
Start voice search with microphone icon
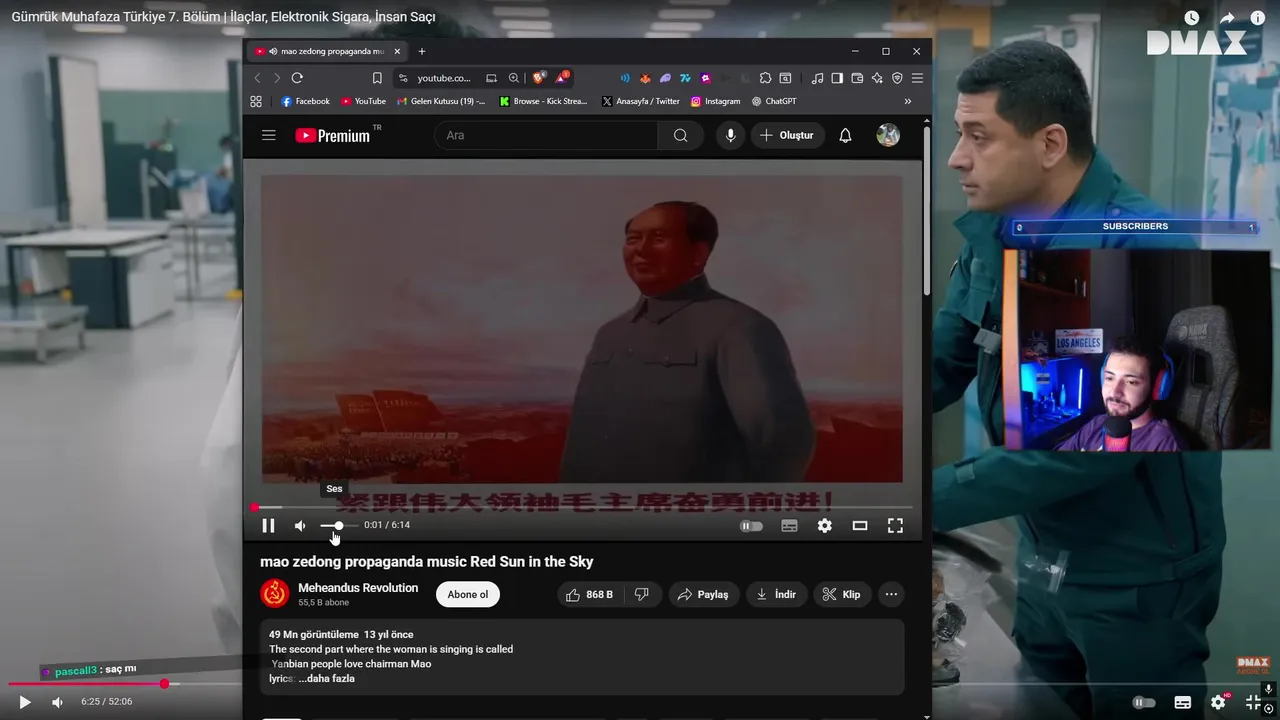tap(731, 135)
